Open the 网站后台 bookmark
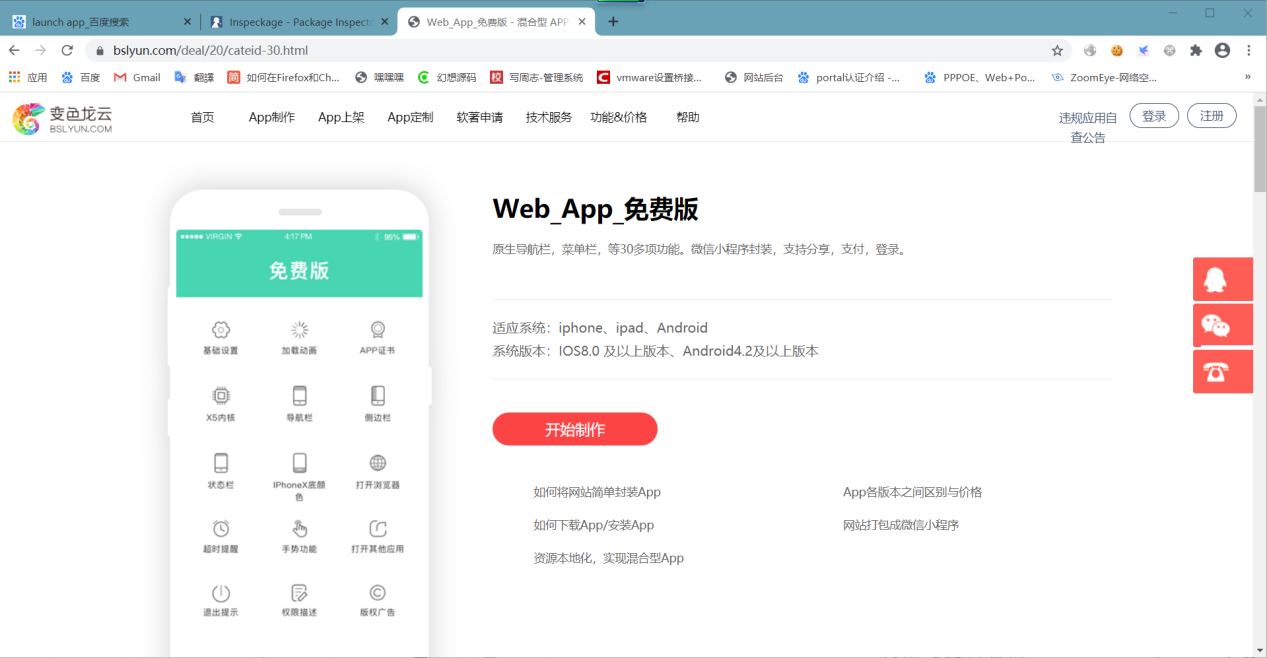 754,77
